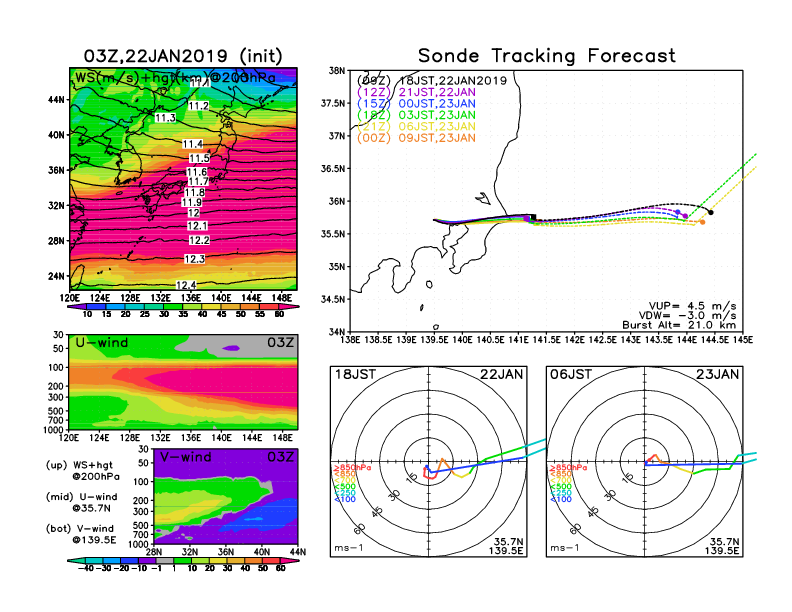Viewport: 792px width, 612px height.
Task: Click the WS(m/s)+hgt(km)@200hPa map label
Action: (175, 78)
